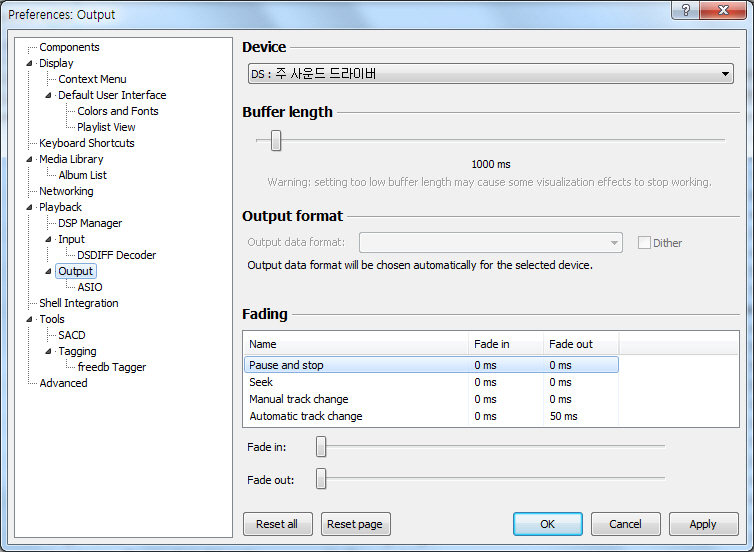Select the Output tree item

75,271
